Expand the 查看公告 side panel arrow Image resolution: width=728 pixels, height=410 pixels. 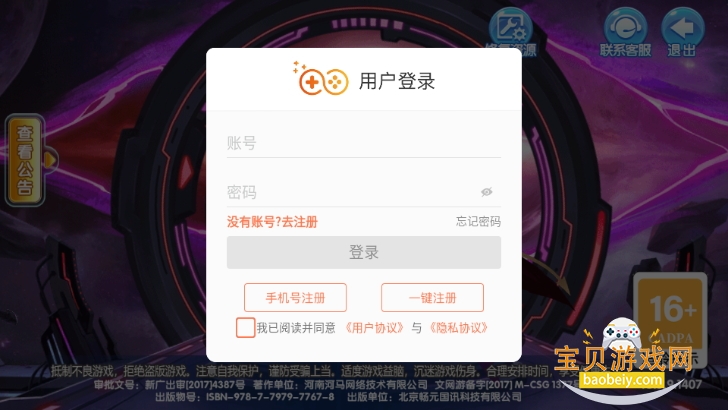(50, 160)
